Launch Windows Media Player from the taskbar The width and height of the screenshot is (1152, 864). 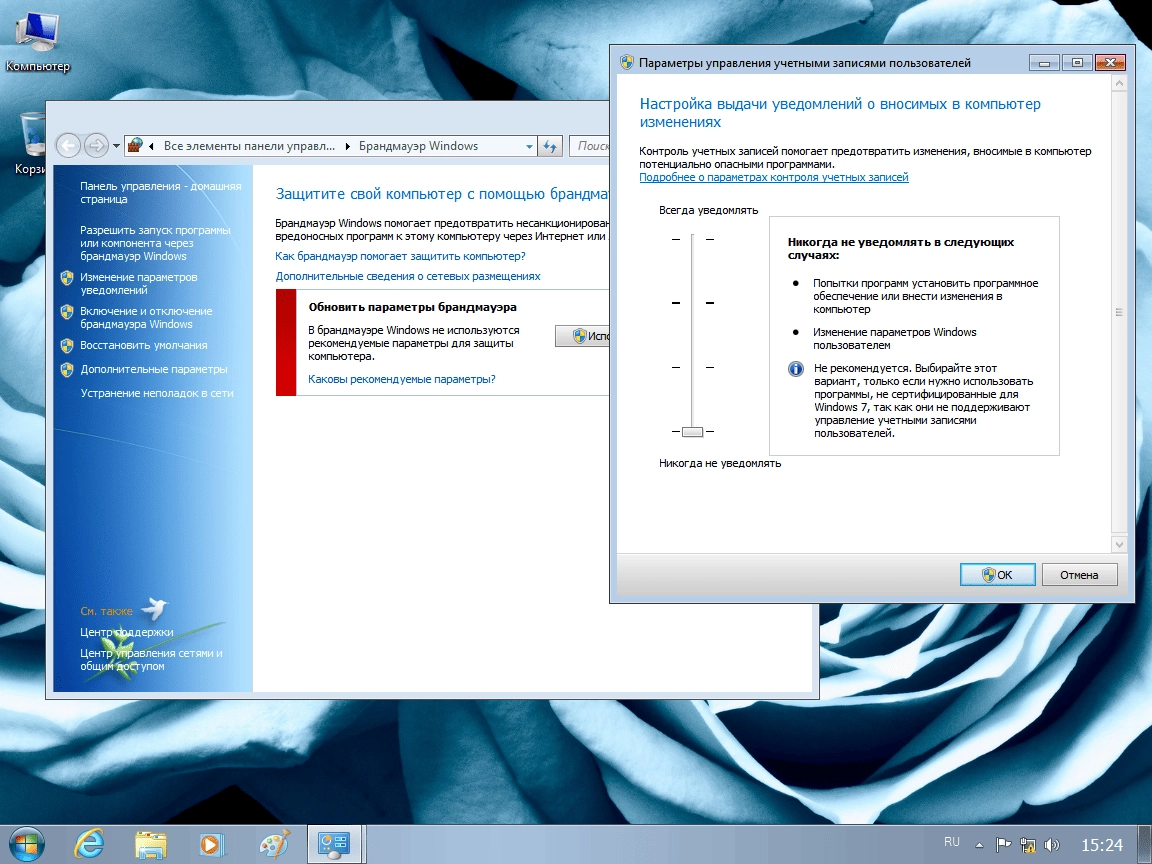(212, 844)
